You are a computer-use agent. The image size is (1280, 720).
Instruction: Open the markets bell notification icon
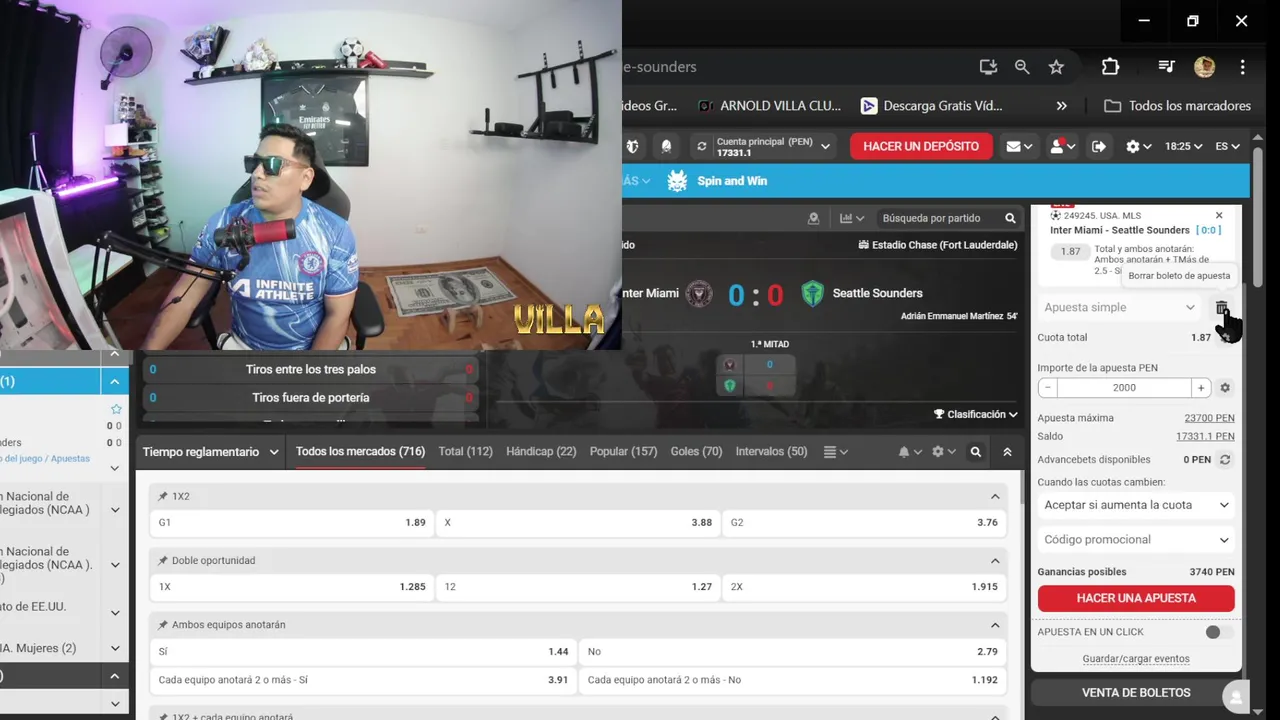[x=908, y=452]
